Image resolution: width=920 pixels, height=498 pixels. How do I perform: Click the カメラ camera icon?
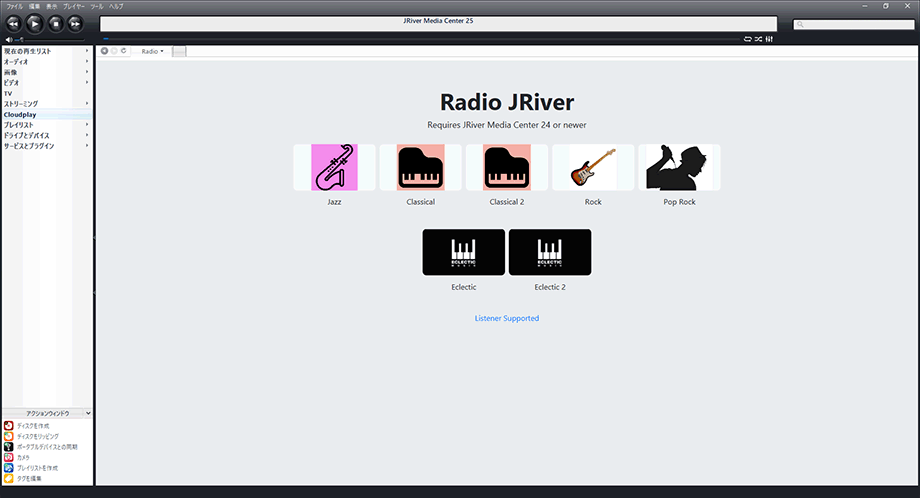point(8,458)
